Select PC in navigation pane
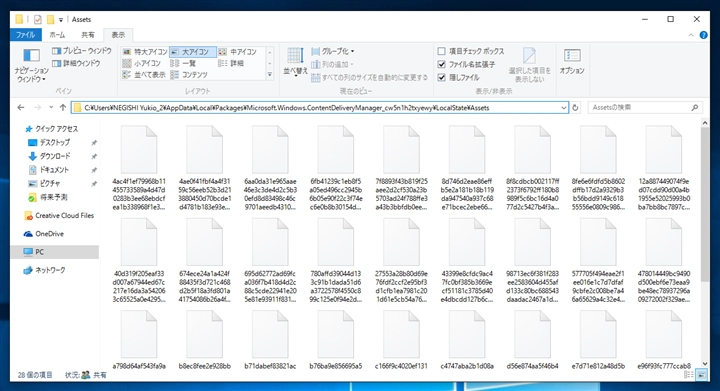This screenshot has width=720, height=391. [x=54, y=252]
